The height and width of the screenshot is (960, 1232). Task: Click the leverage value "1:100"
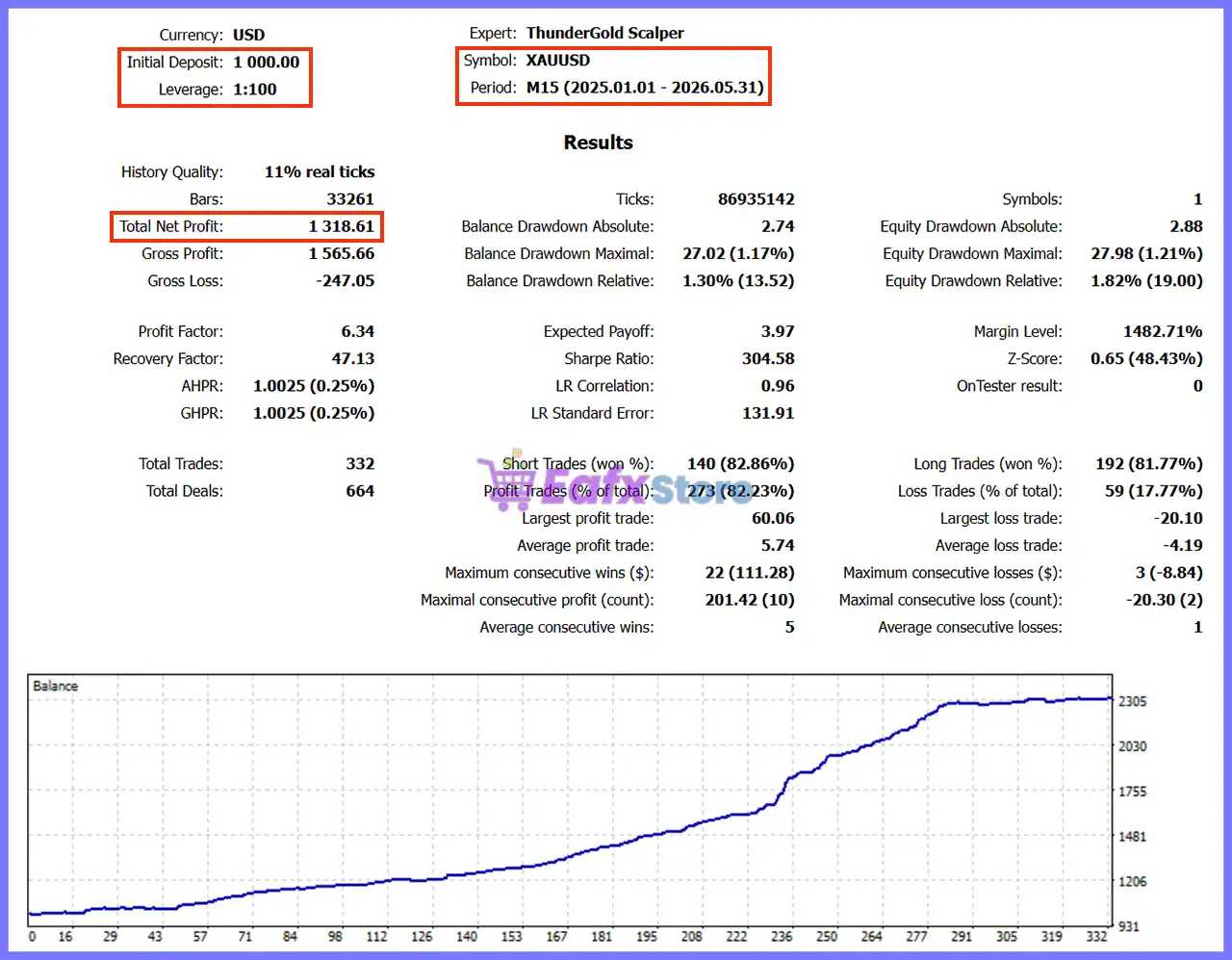tap(255, 90)
